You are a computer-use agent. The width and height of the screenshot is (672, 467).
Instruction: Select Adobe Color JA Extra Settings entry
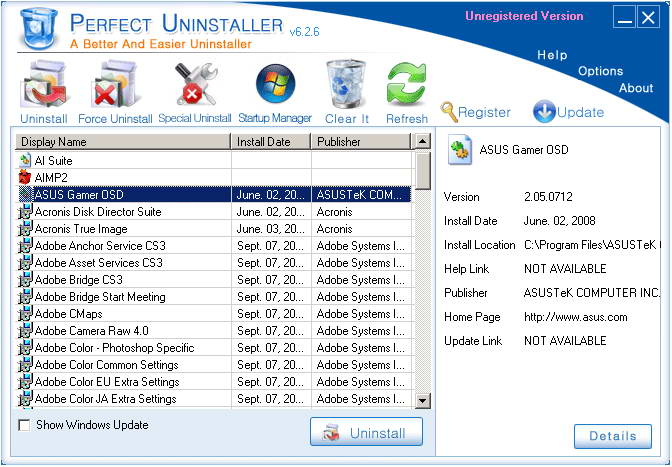214,399
